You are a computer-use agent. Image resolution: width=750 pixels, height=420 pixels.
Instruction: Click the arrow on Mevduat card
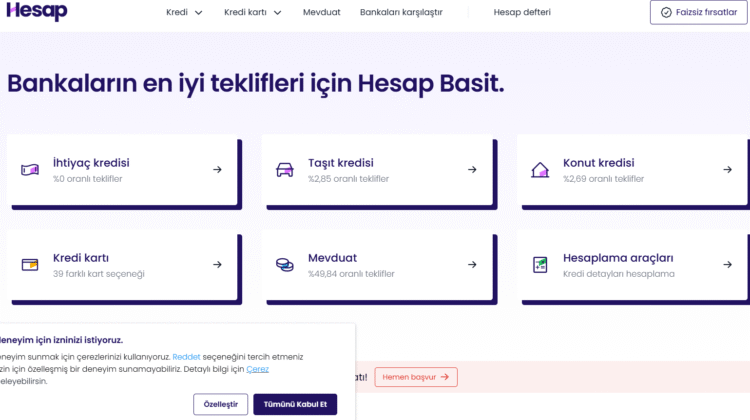pos(472,265)
